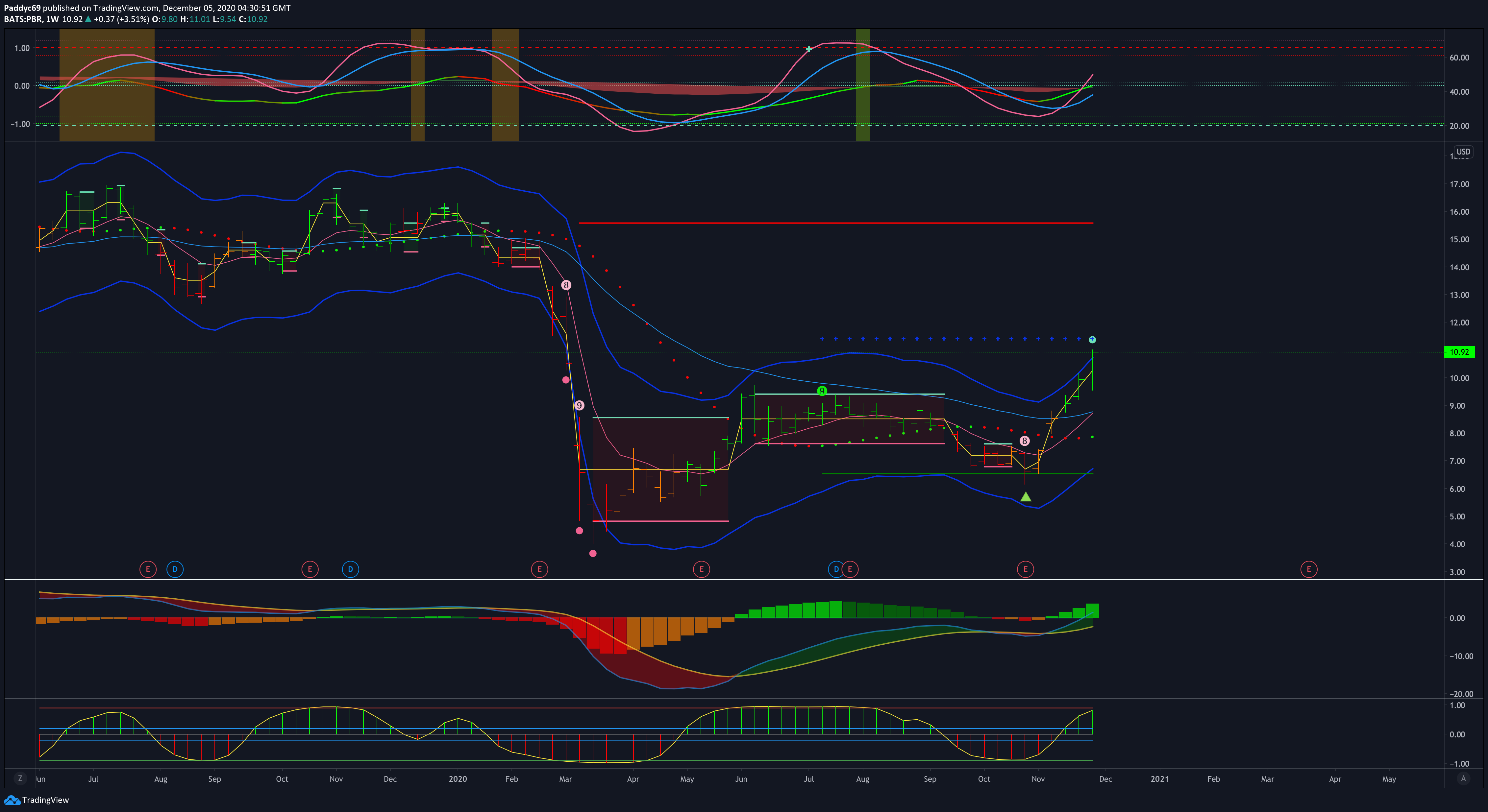Image resolution: width=1488 pixels, height=812 pixels.
Task: Click the Z timezone icon at bottom left
Action: point(20,778)
